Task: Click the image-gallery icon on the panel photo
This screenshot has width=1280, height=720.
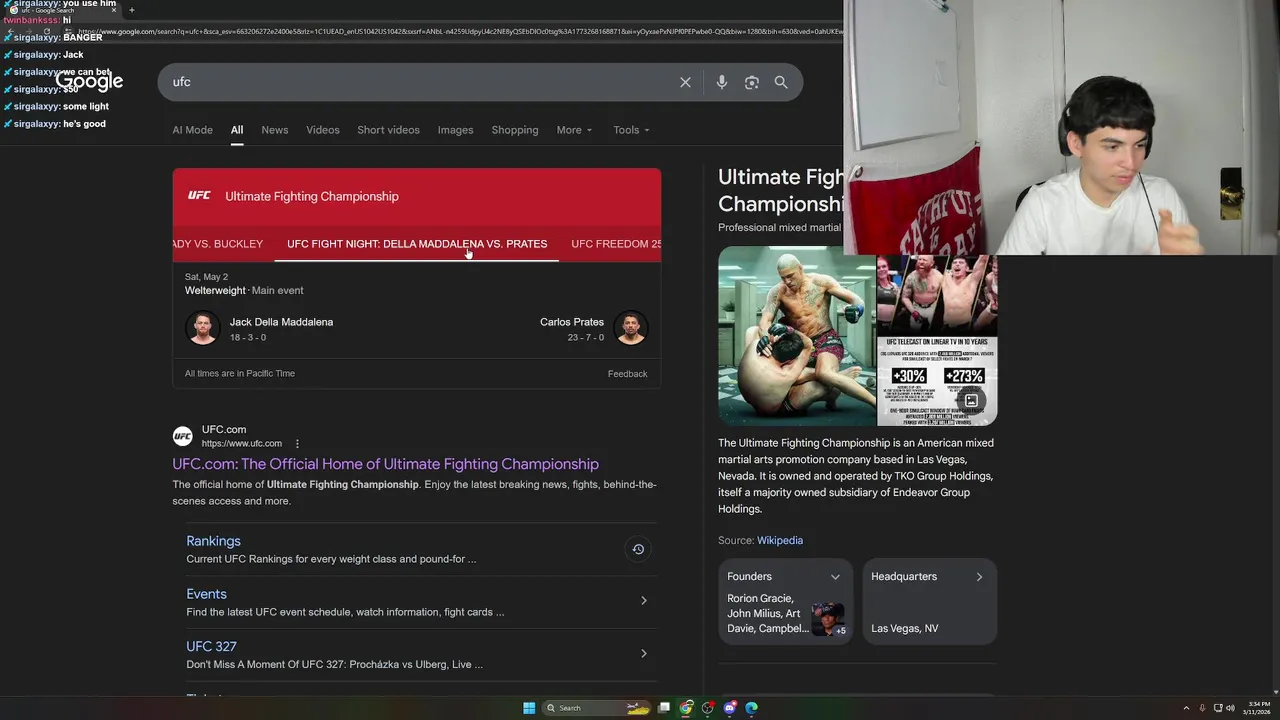Action: point(971,401)
